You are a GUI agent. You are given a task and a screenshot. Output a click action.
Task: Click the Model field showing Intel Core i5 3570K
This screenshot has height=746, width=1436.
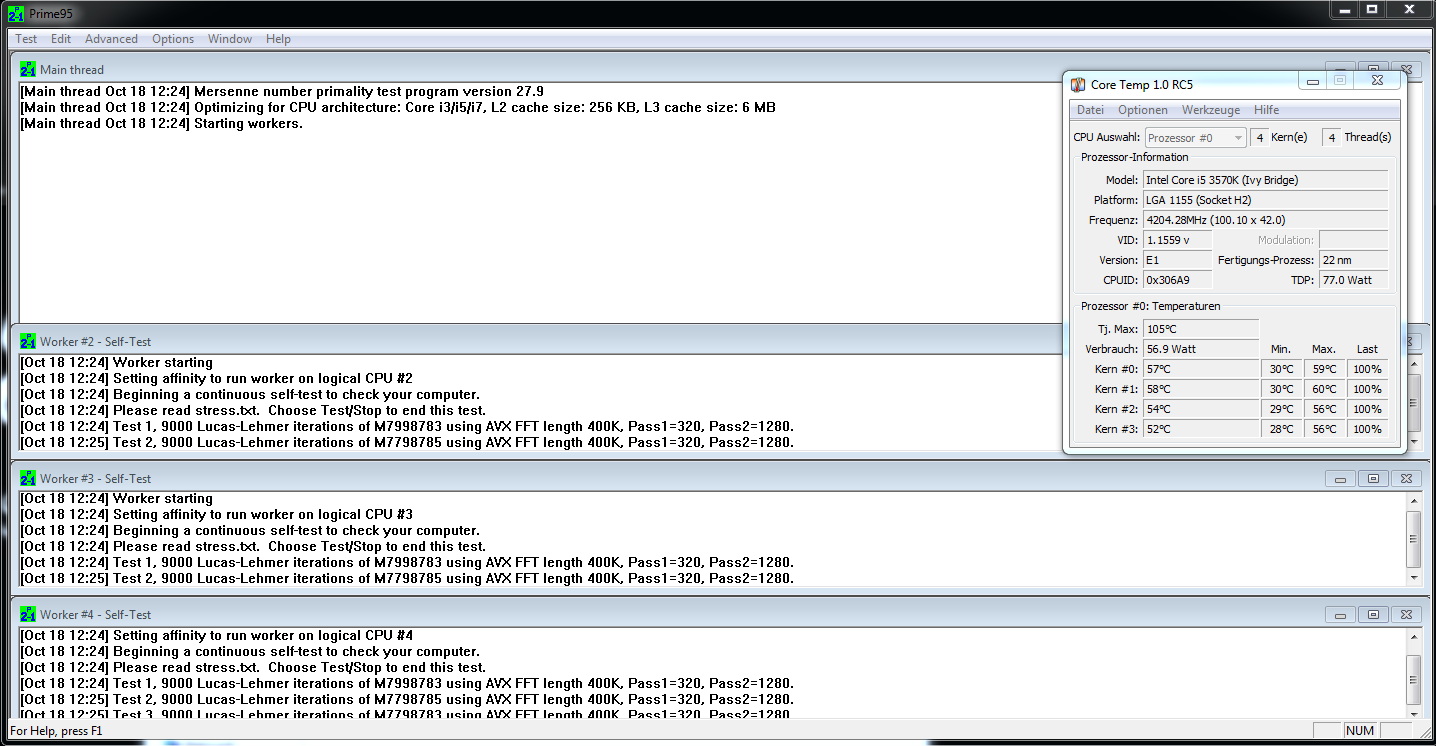[1265, 180]
